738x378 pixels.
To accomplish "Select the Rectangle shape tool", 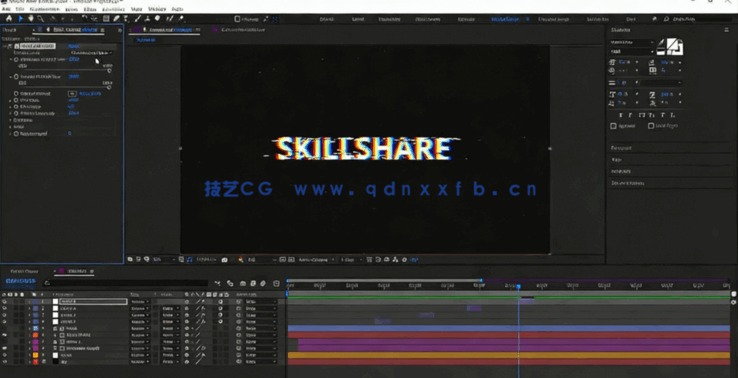I will 106,19.
